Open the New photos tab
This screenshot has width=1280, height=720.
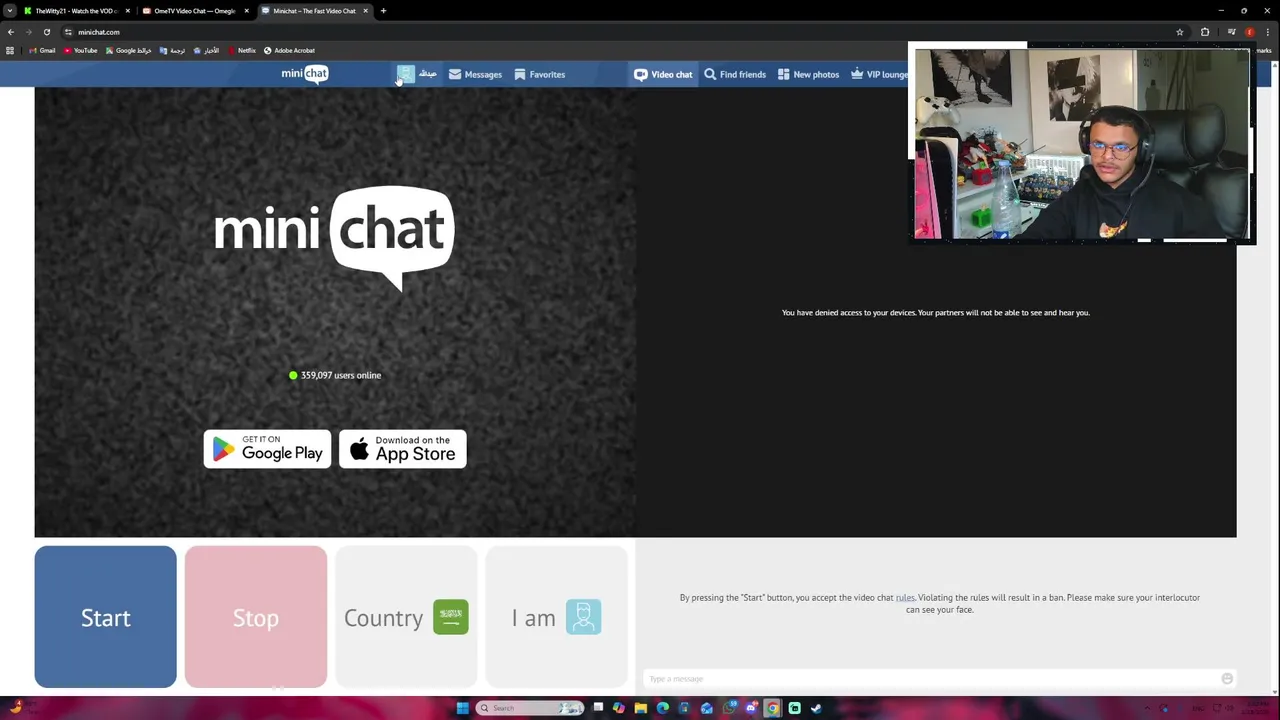tap(808, 74)
